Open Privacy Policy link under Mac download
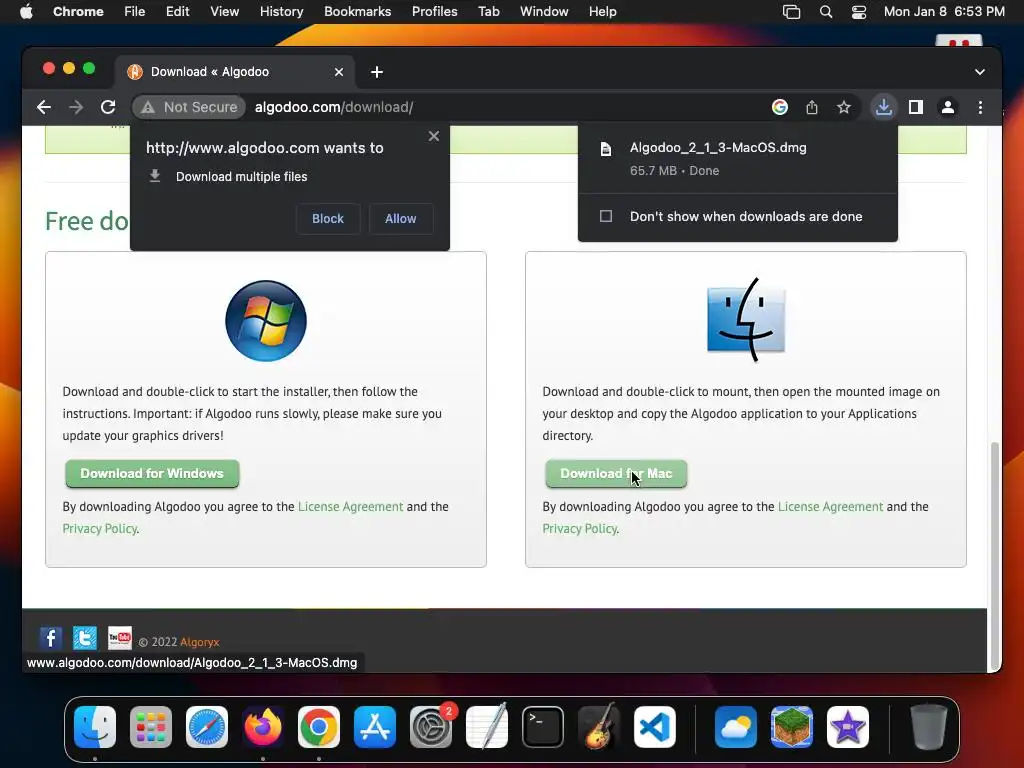This screenshot has width=1024, height=768. point(580,528)
